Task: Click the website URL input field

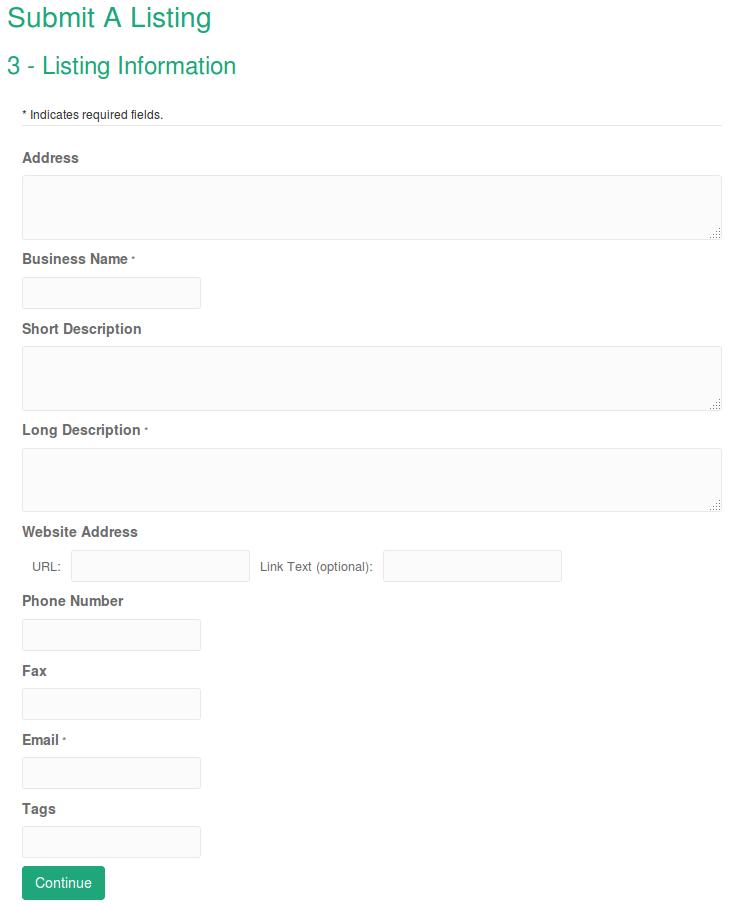Action: (x=160, y=566)
